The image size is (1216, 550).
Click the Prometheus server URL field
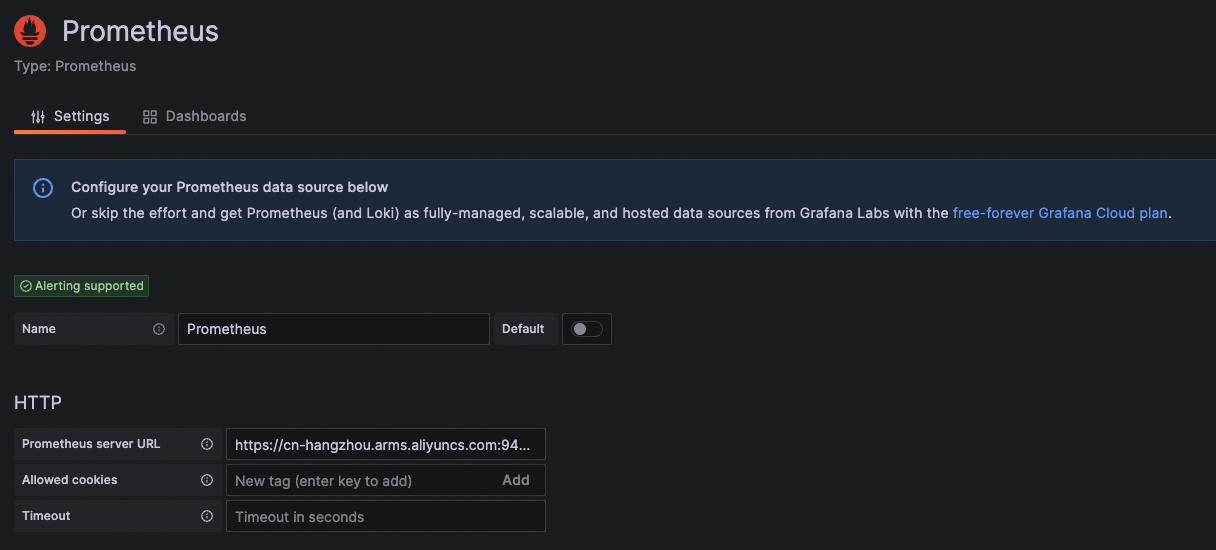pos(385,445)
